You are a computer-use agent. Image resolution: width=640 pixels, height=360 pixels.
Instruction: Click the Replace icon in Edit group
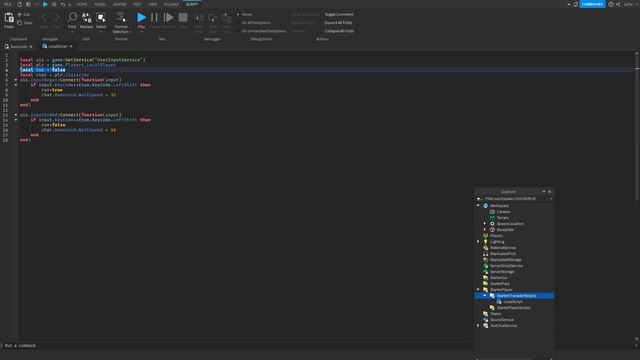[87, 17]
